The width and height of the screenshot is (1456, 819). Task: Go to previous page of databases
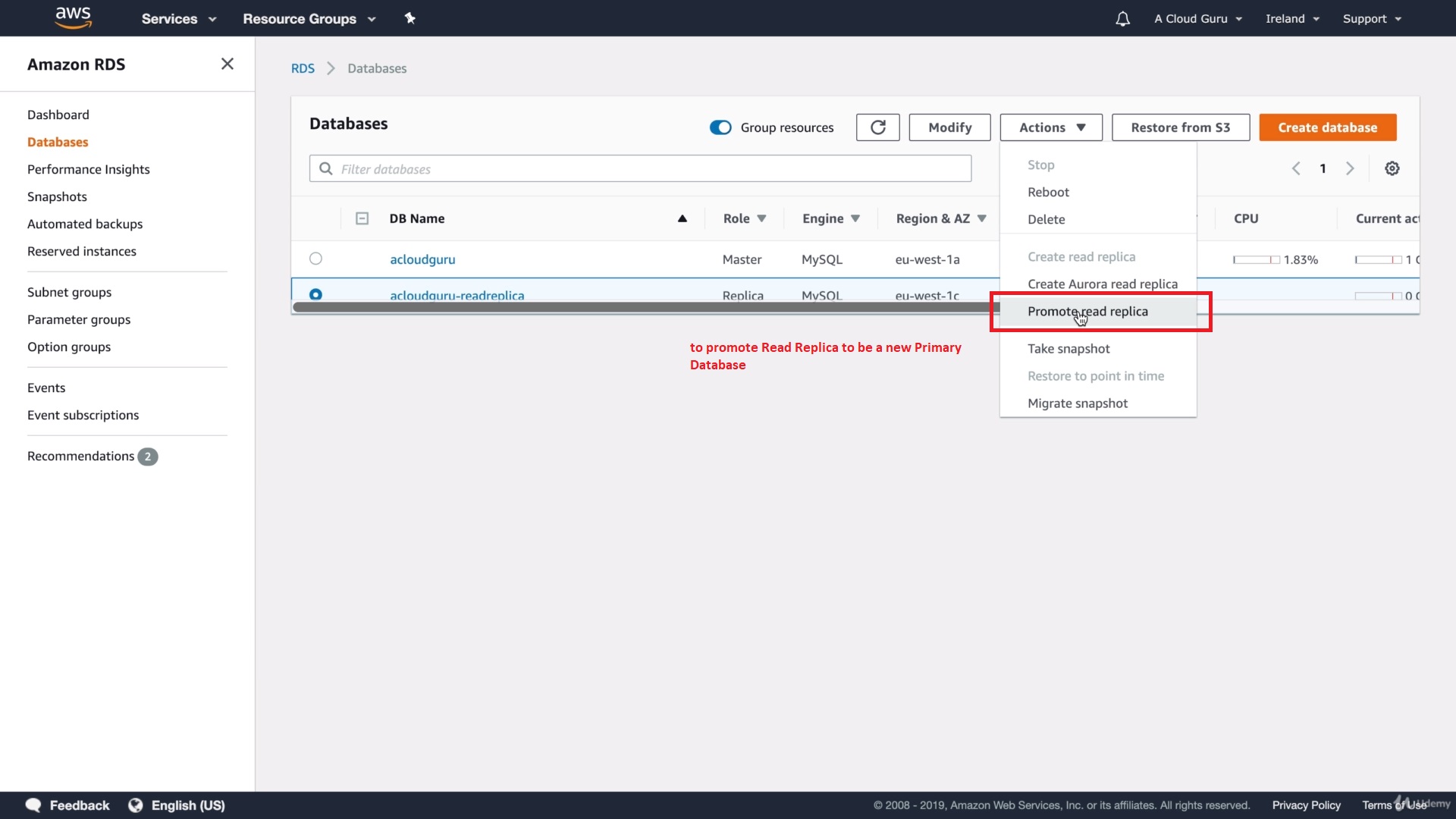tap(1296, 168)
